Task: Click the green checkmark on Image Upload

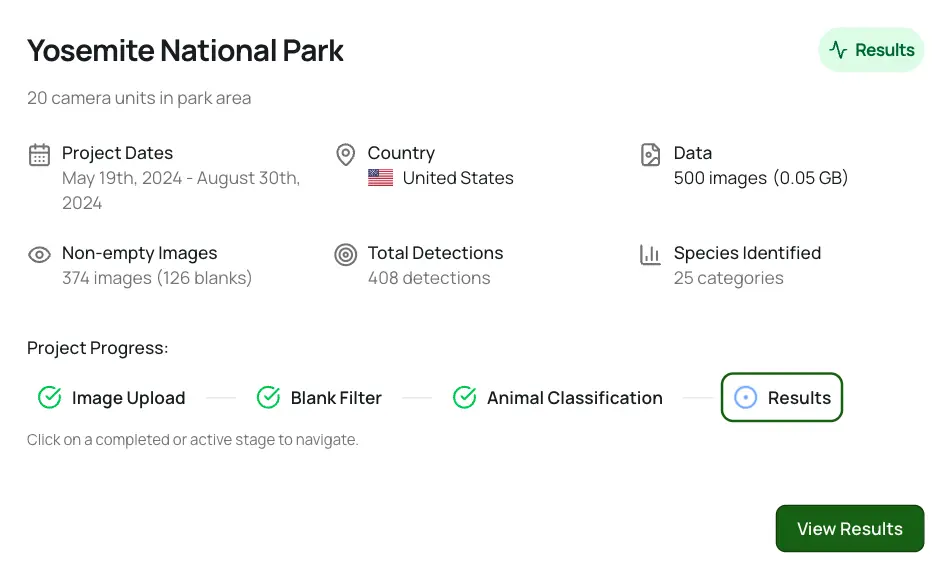Action: (x=50, y=397)
